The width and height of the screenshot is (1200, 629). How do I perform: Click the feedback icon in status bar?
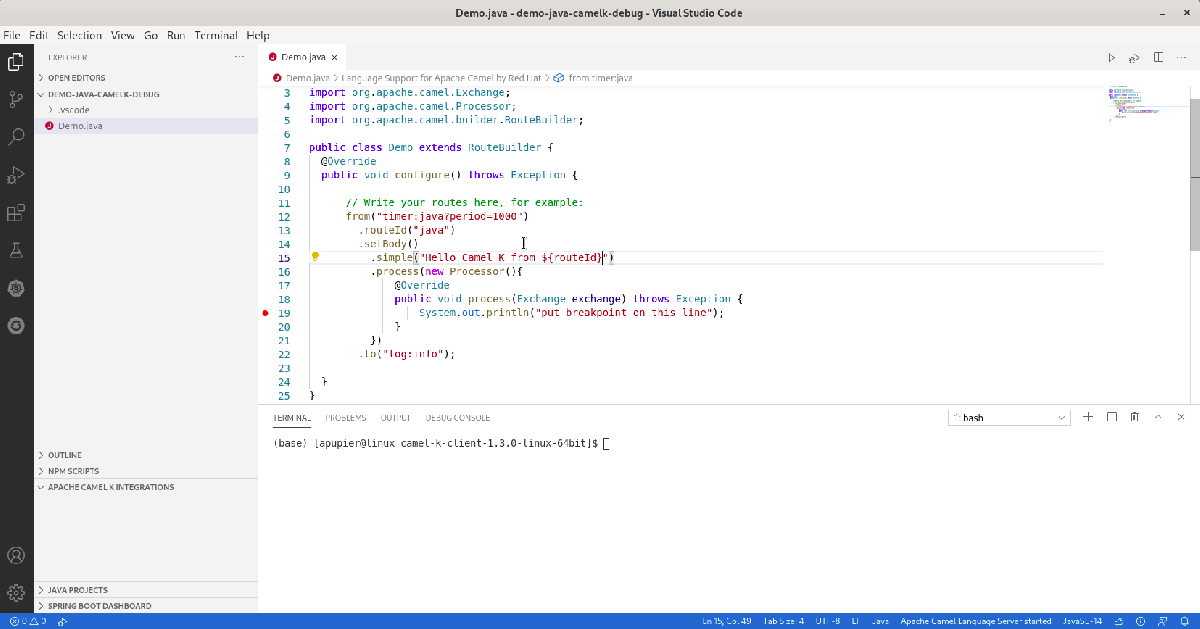[1161, 621]
